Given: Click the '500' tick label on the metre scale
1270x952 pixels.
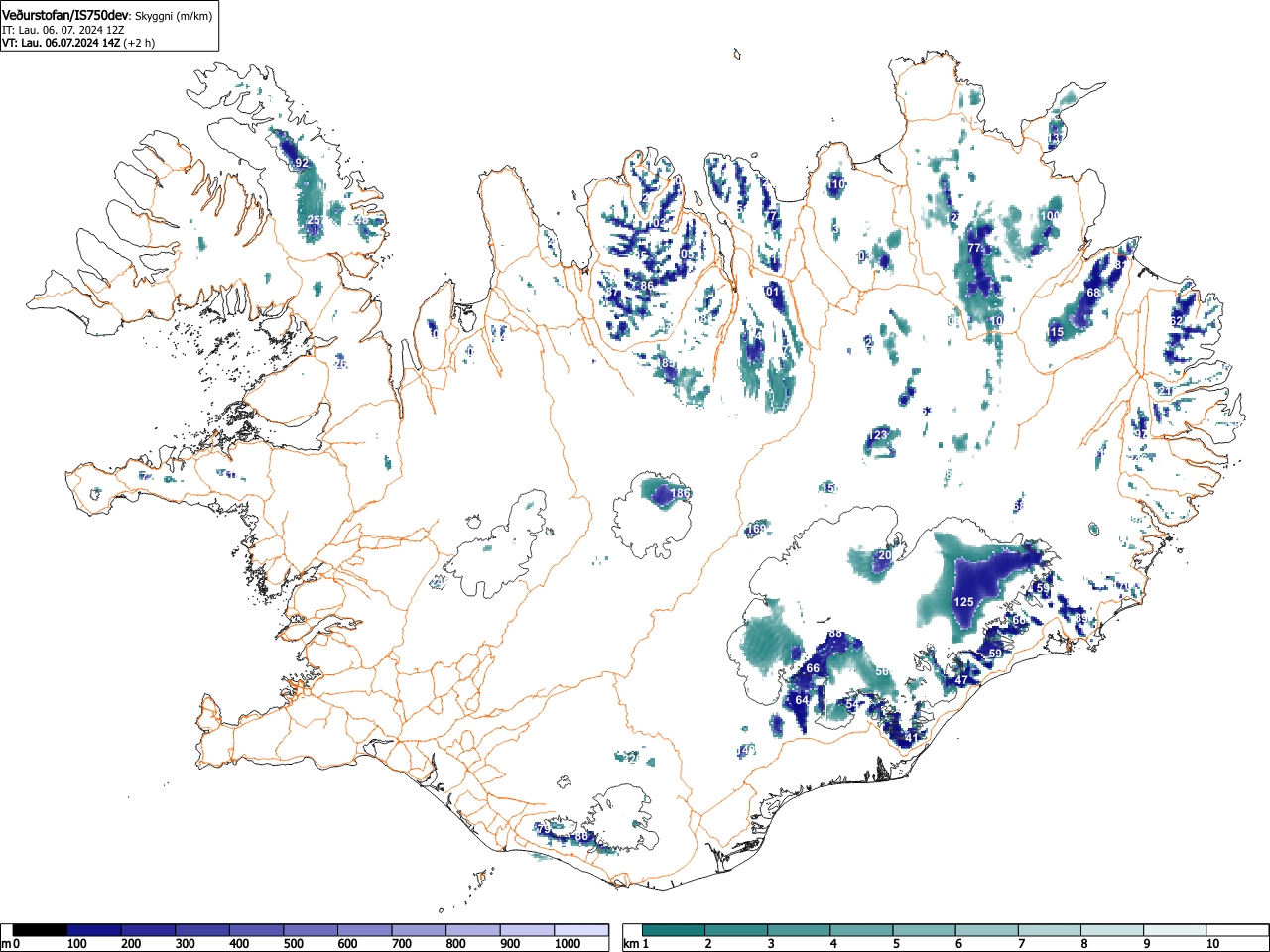Looking at the screenshot, I should (x=293, y=944).
